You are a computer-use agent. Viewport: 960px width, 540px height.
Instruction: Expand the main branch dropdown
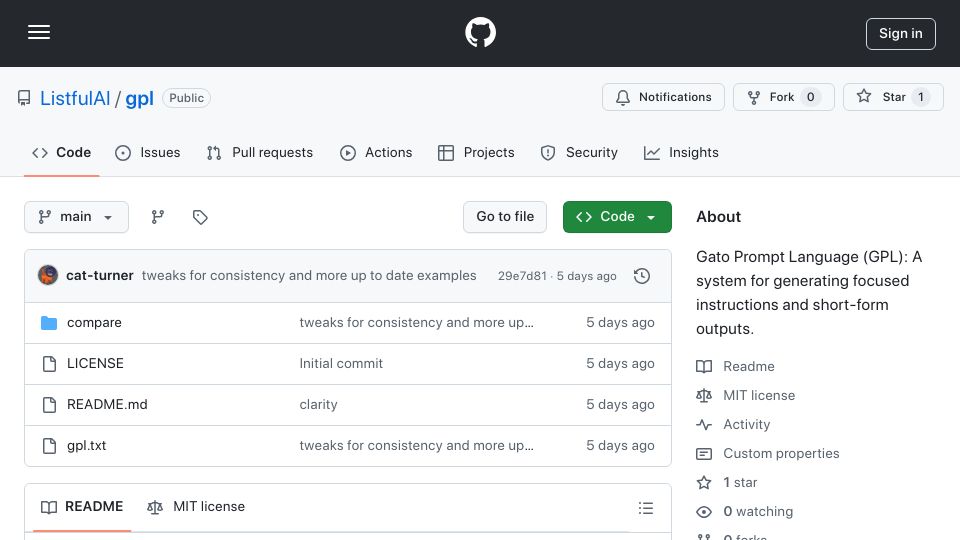pos(77,217)
